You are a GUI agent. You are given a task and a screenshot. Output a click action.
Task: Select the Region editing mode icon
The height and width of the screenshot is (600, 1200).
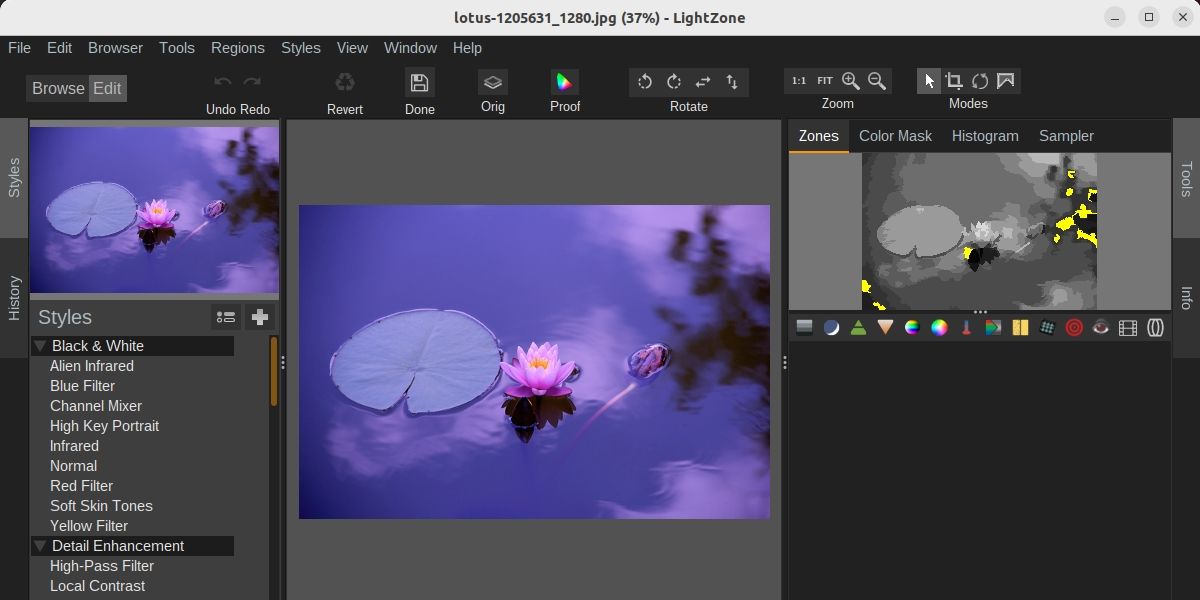[x=1006, y=81]
